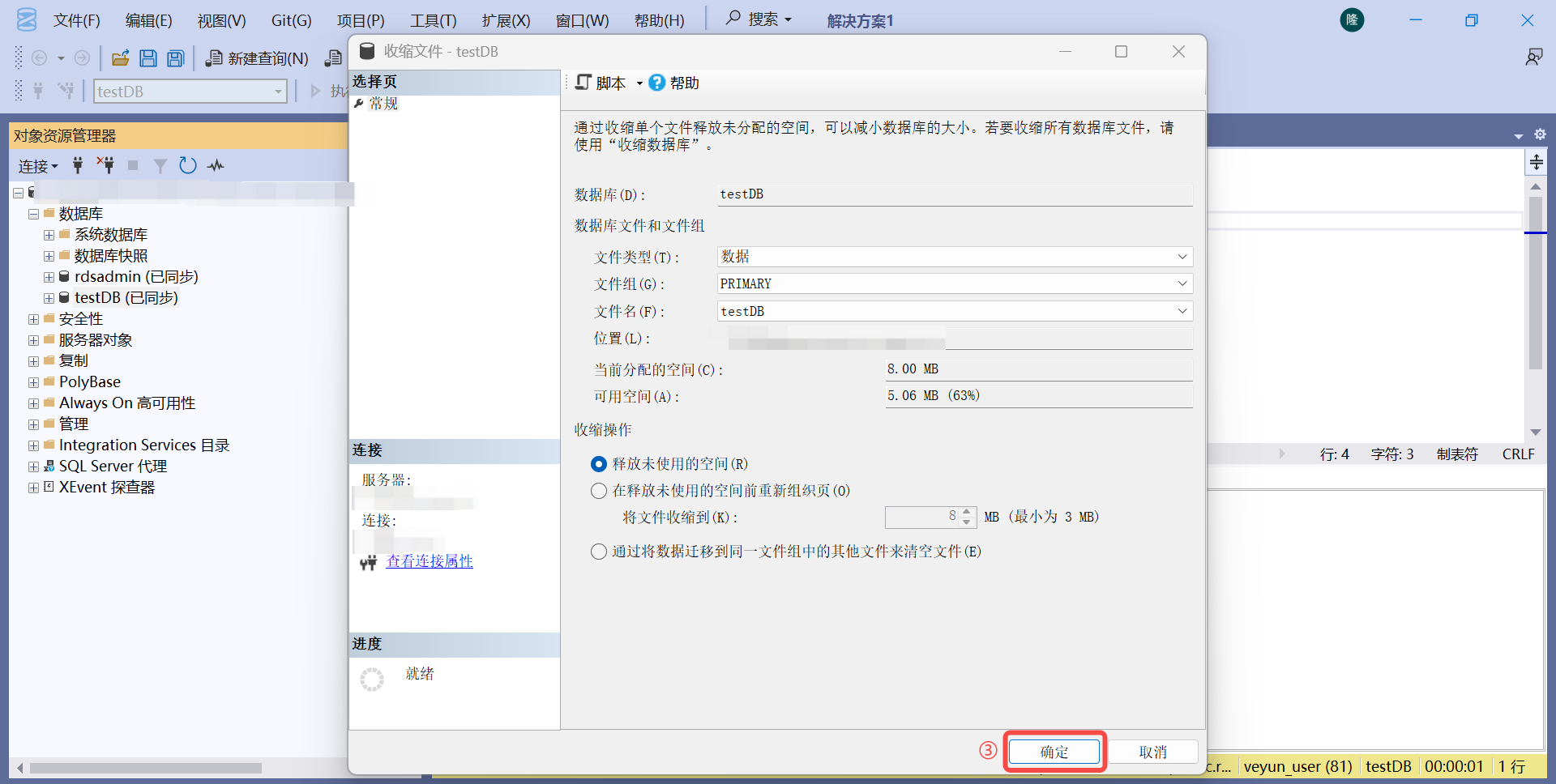
Task: Click the 确定 button
Action: pos(1054,752)
